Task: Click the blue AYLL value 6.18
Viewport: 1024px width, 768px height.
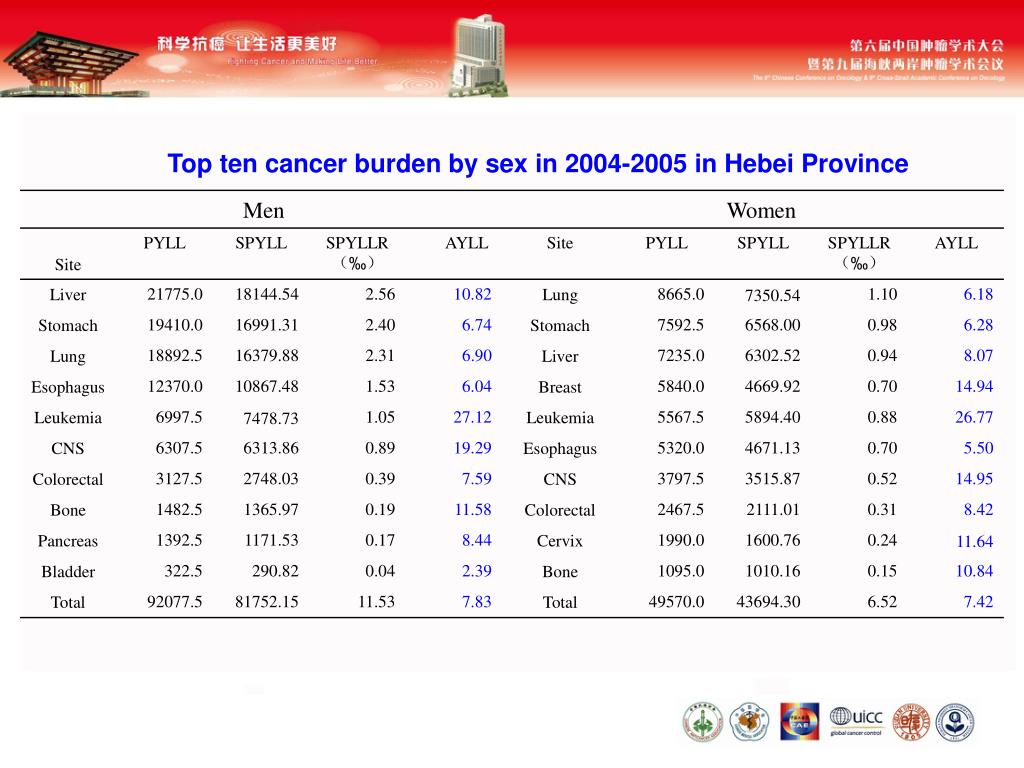Action: [978, 295]
